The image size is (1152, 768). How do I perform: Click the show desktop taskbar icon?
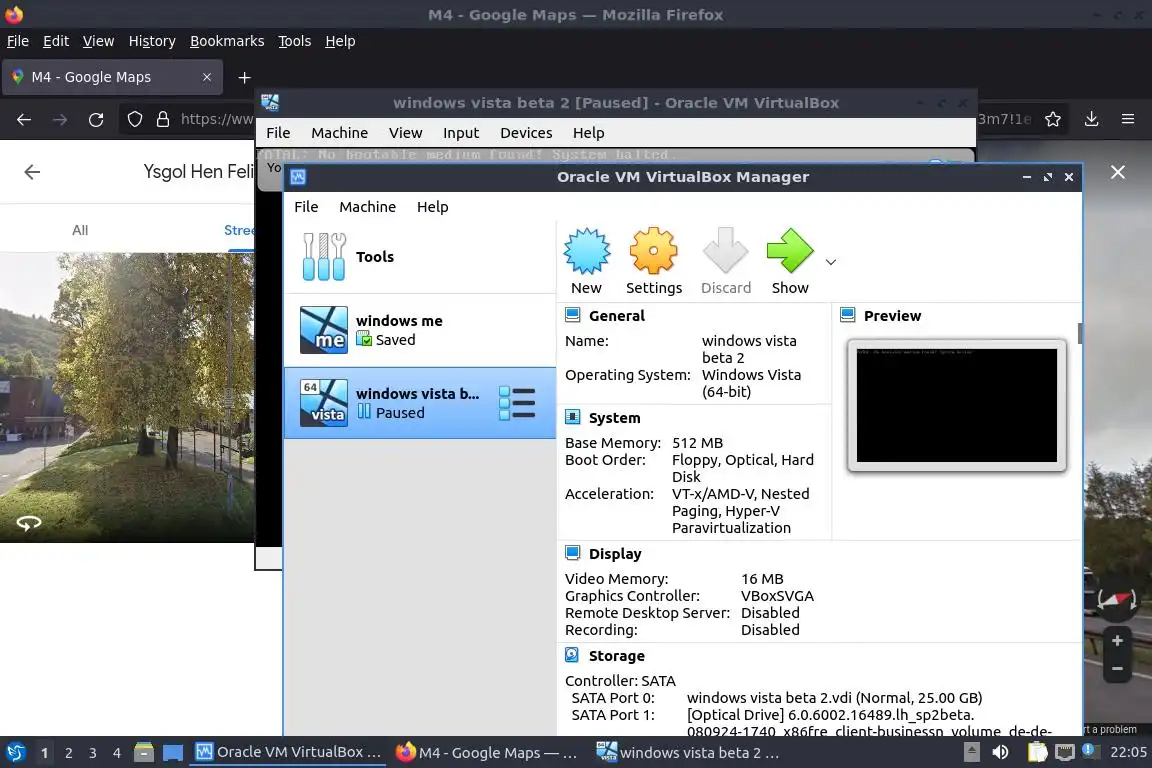pyautogui.click(x=173, y=753)
